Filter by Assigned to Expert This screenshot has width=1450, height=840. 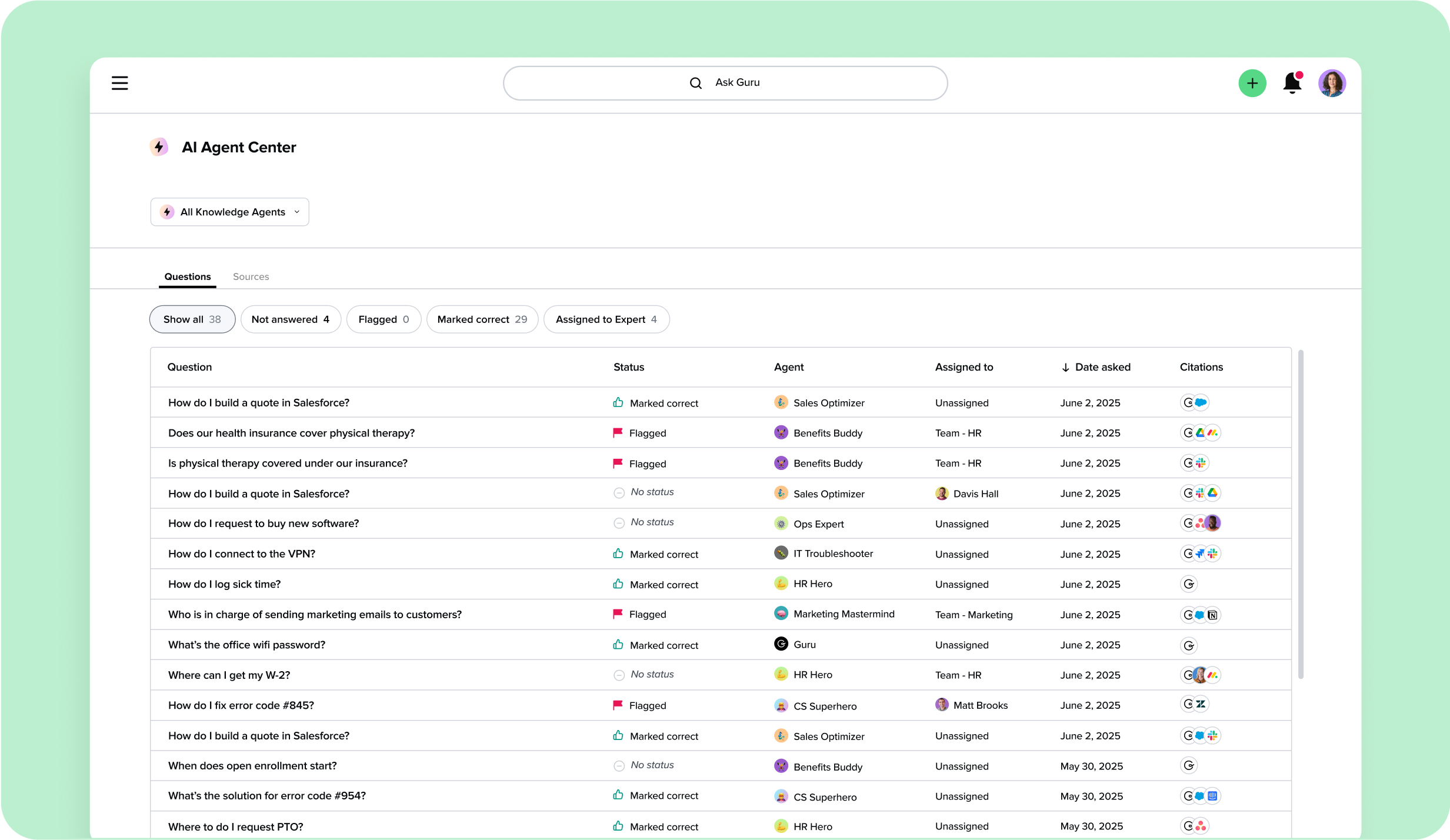pyautogui.click(x=606, y=319)
